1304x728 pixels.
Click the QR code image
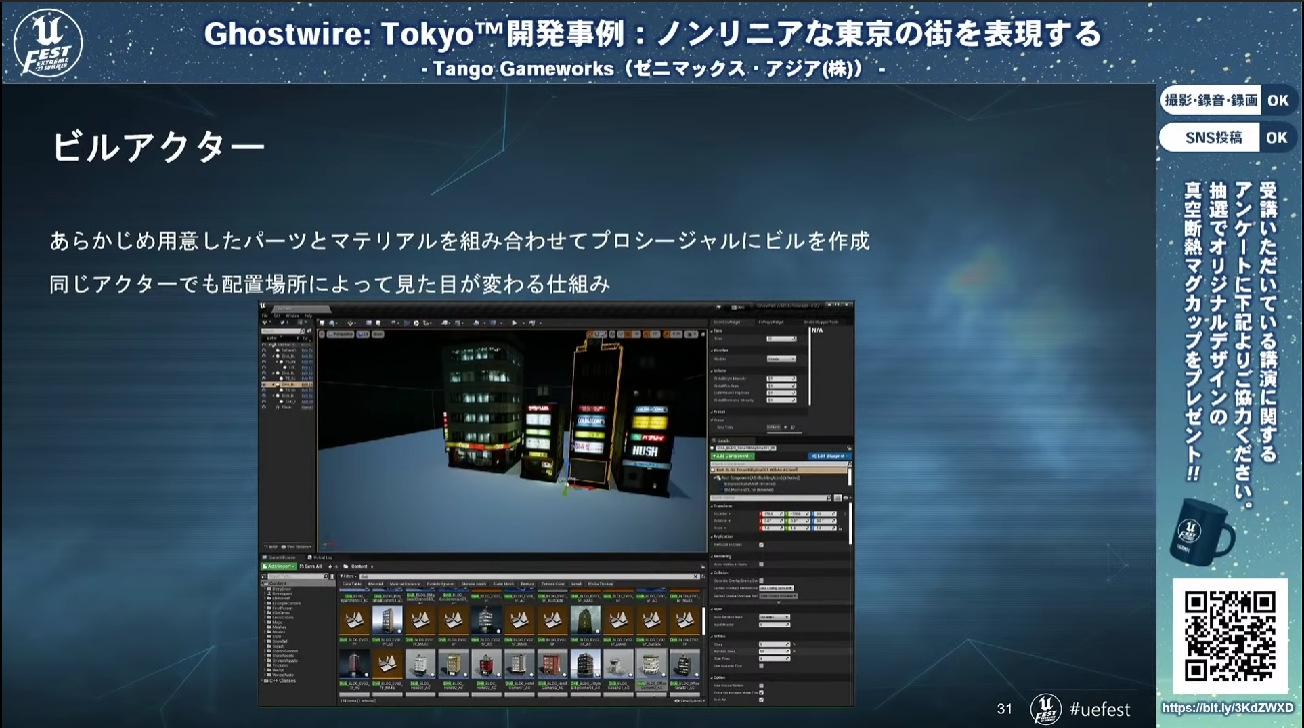[1229, 636]
